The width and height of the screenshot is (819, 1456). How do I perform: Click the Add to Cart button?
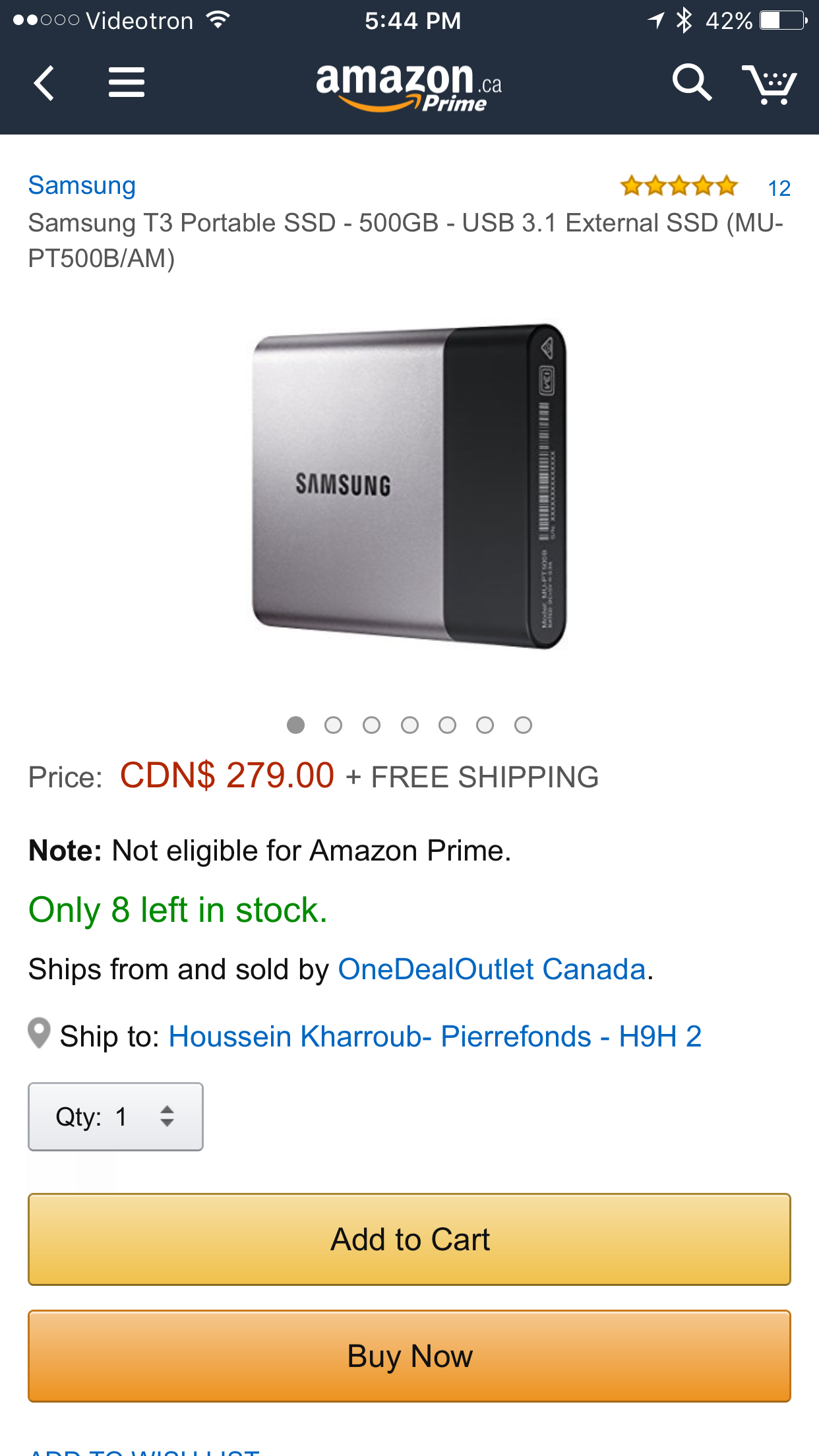point(409,1239)
